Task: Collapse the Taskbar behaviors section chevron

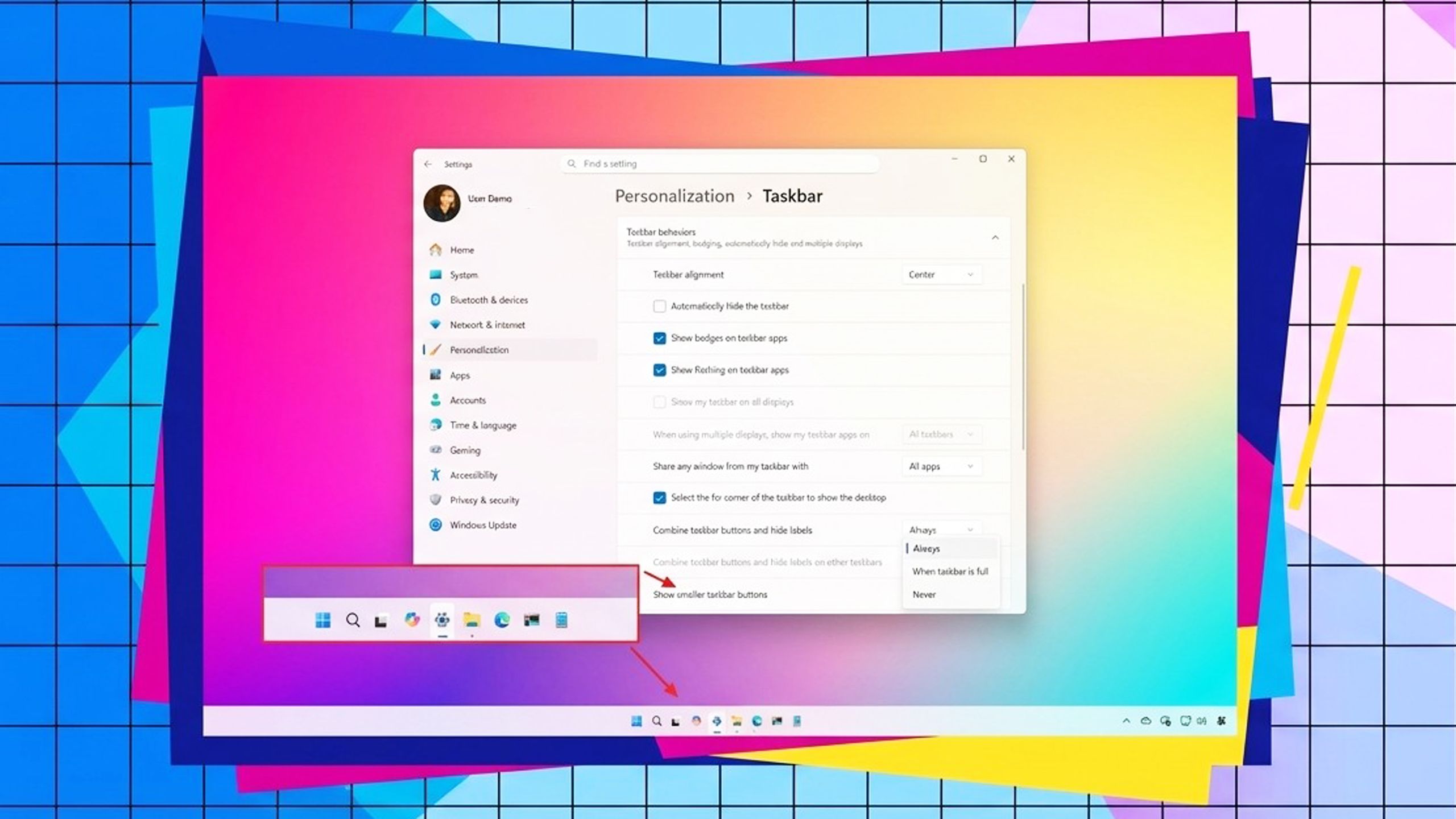Action: click(995, 237)
